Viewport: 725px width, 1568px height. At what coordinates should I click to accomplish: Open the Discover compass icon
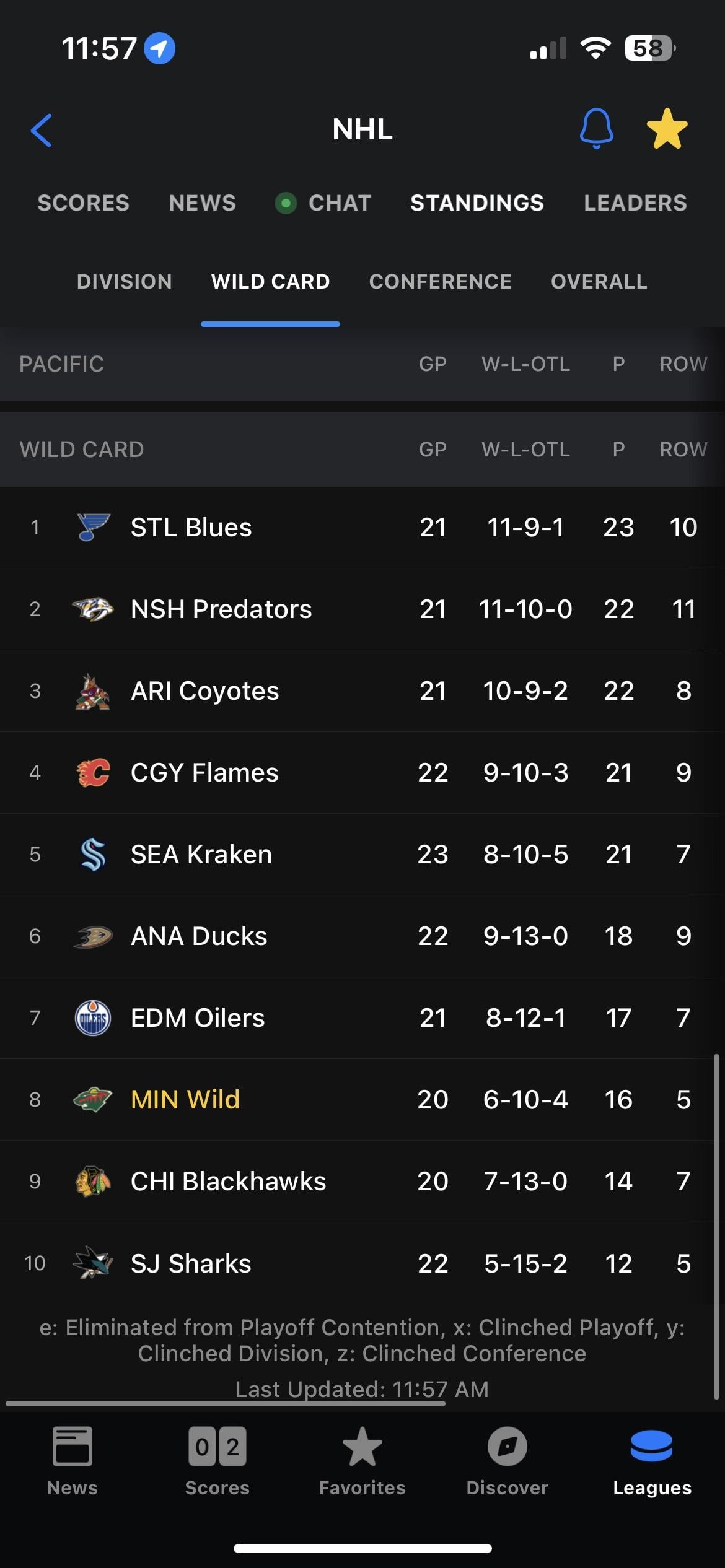pyautogui.click(x=507, y=1447)
